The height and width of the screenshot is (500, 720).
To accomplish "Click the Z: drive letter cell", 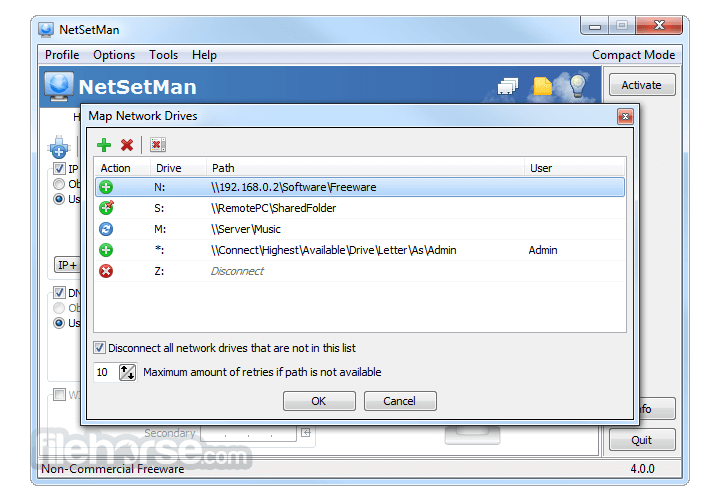I will pos(159,271).
